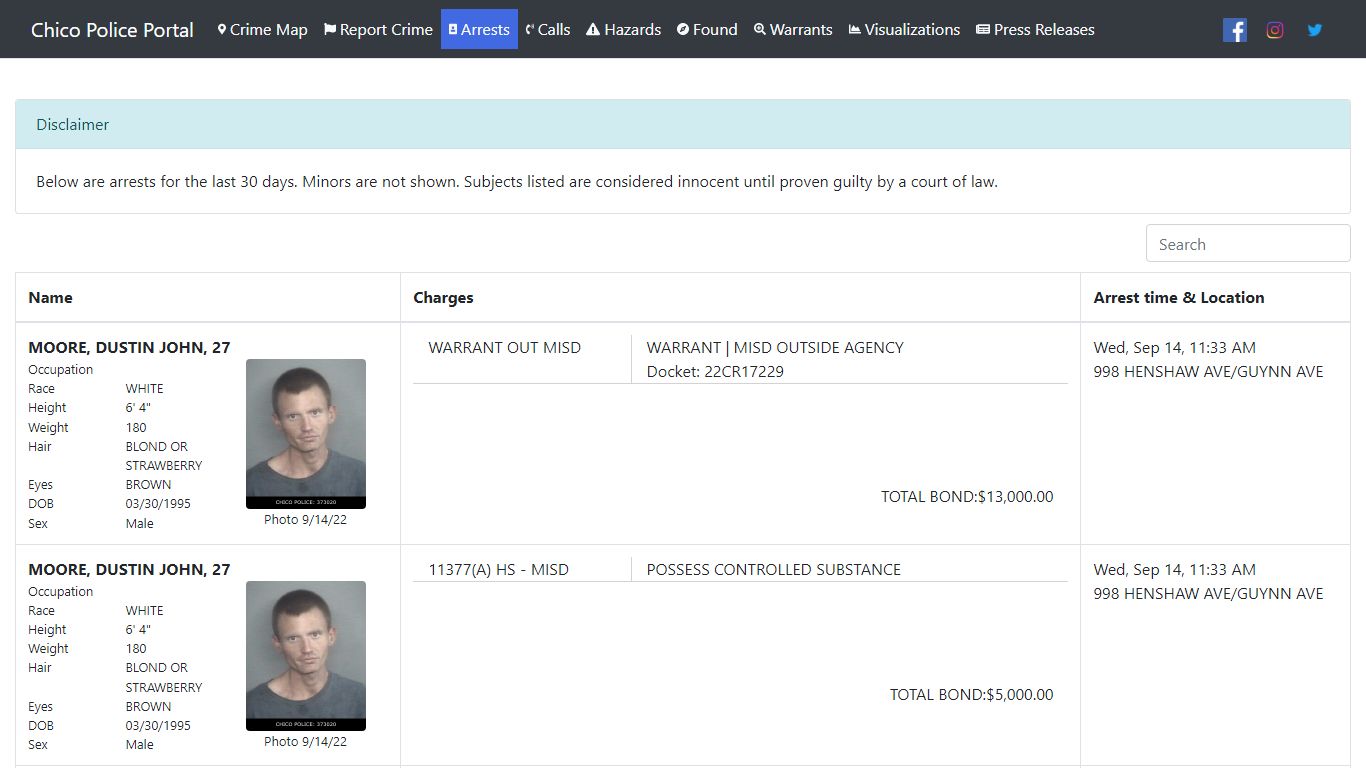The width and height of the screenshot is (1366, 768).
Task: Focus the Search input field
Action: 1248,244
